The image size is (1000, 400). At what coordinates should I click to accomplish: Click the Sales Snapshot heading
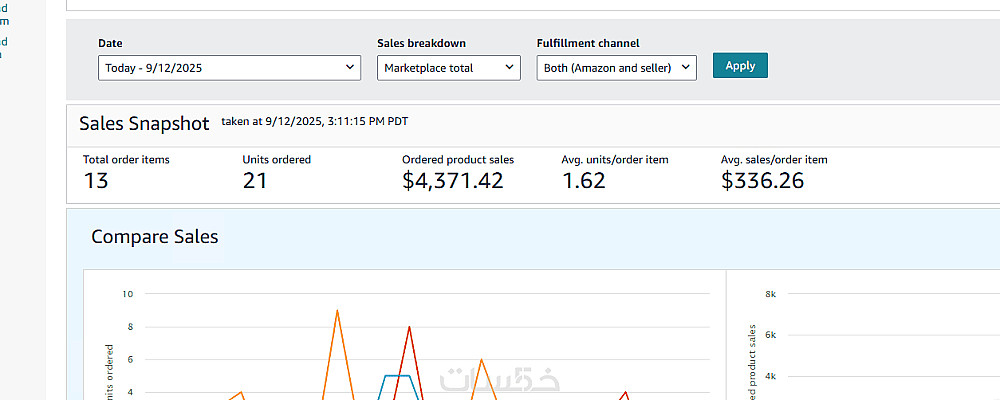pyautogui.click(x=144, y=124)
